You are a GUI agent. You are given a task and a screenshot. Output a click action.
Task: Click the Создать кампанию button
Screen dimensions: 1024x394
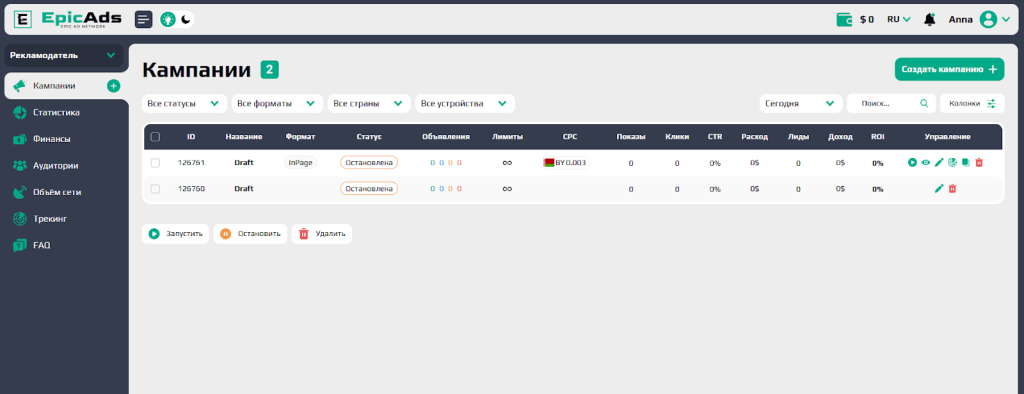pos(949,69)
